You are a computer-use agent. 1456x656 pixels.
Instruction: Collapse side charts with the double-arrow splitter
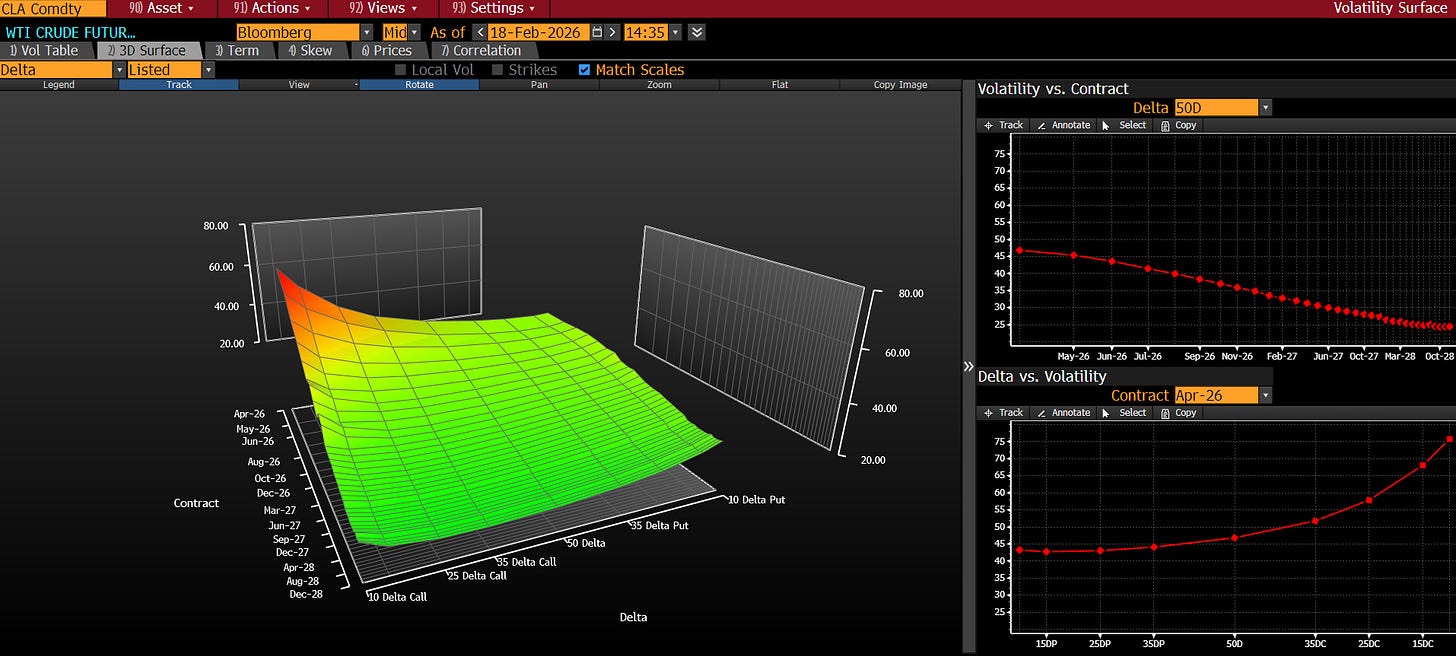pyautogui.click(x=967, y=367)
